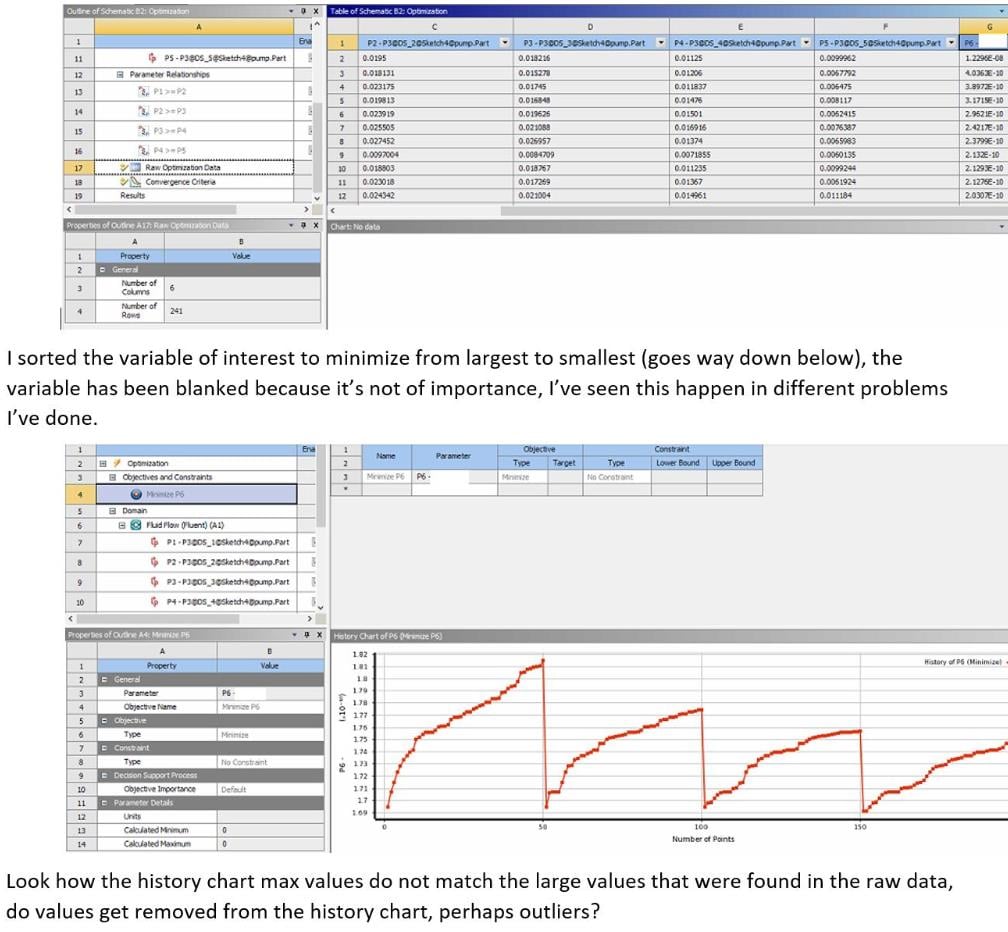Pin the Outline panel using the pushpin icon

coord(304,11)
